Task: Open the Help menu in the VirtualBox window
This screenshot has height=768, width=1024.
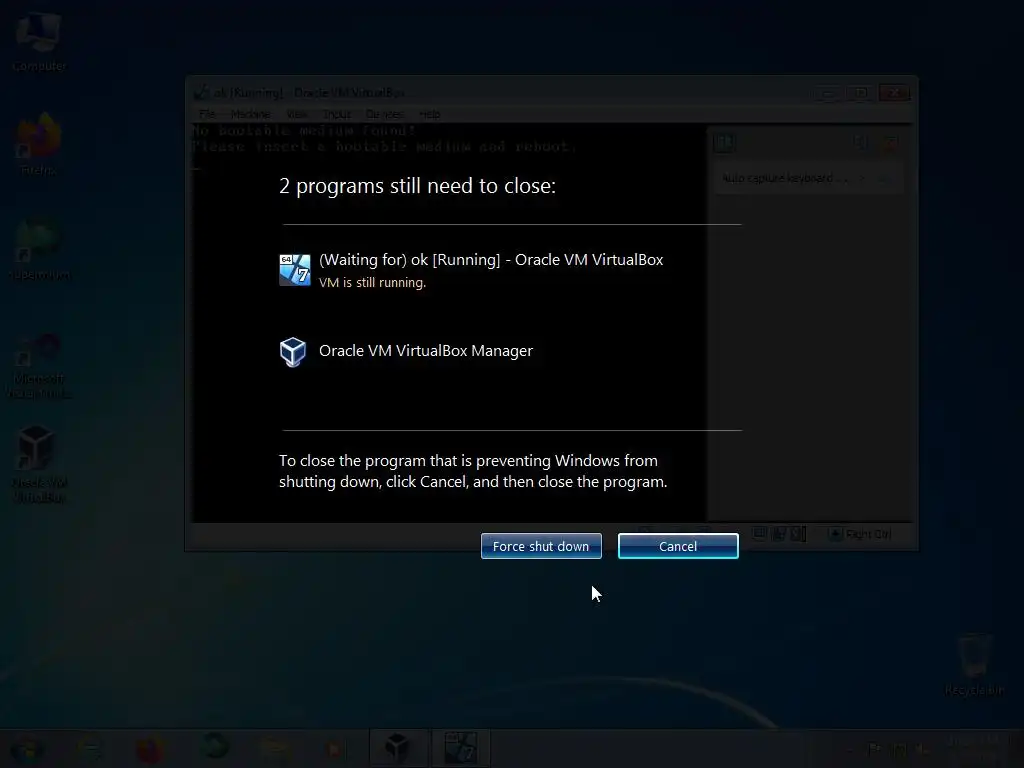Action: [429, 114]
